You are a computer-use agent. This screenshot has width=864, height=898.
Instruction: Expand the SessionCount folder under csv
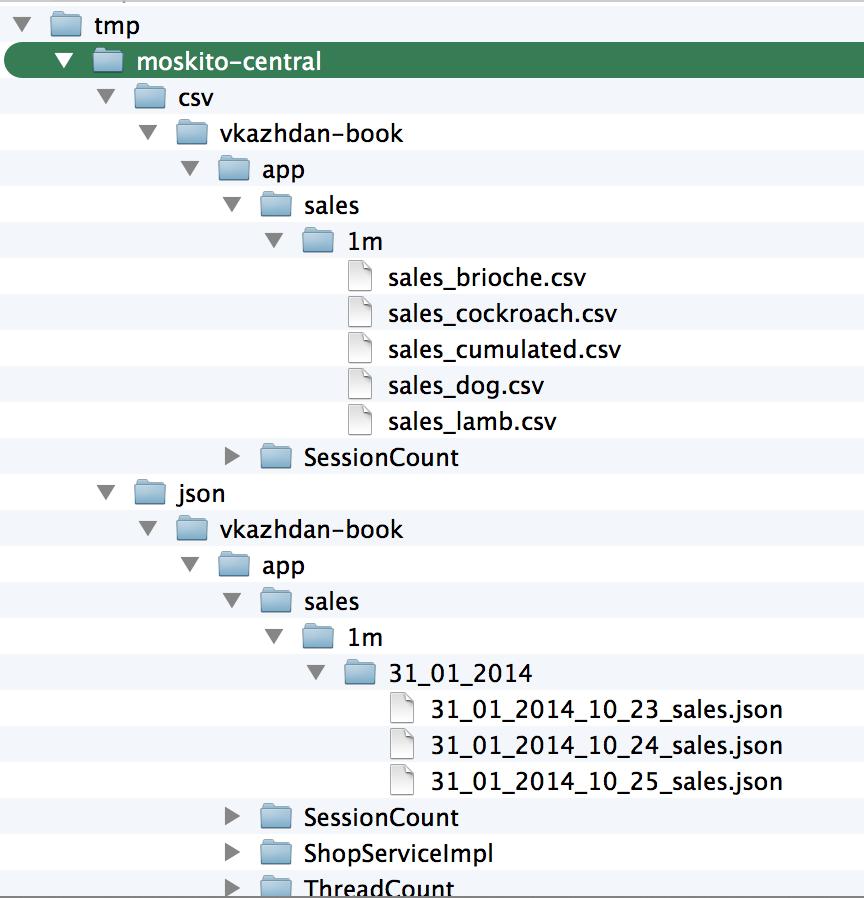point(232,456)
